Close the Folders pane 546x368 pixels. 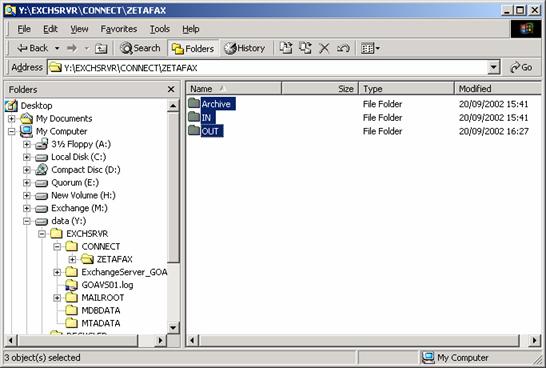[171, 89]
